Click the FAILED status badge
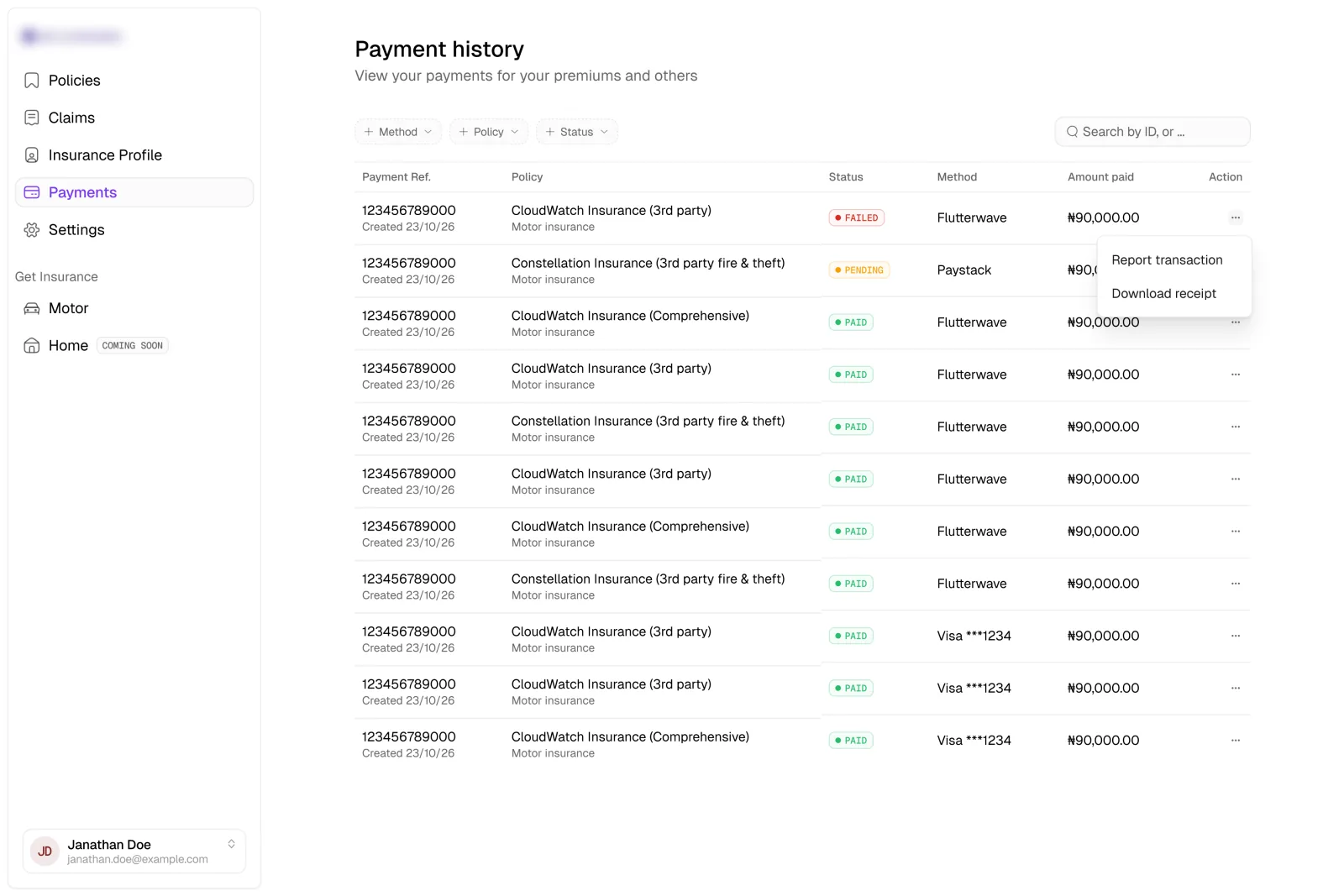1344x896 pixels. click(856, 217)
